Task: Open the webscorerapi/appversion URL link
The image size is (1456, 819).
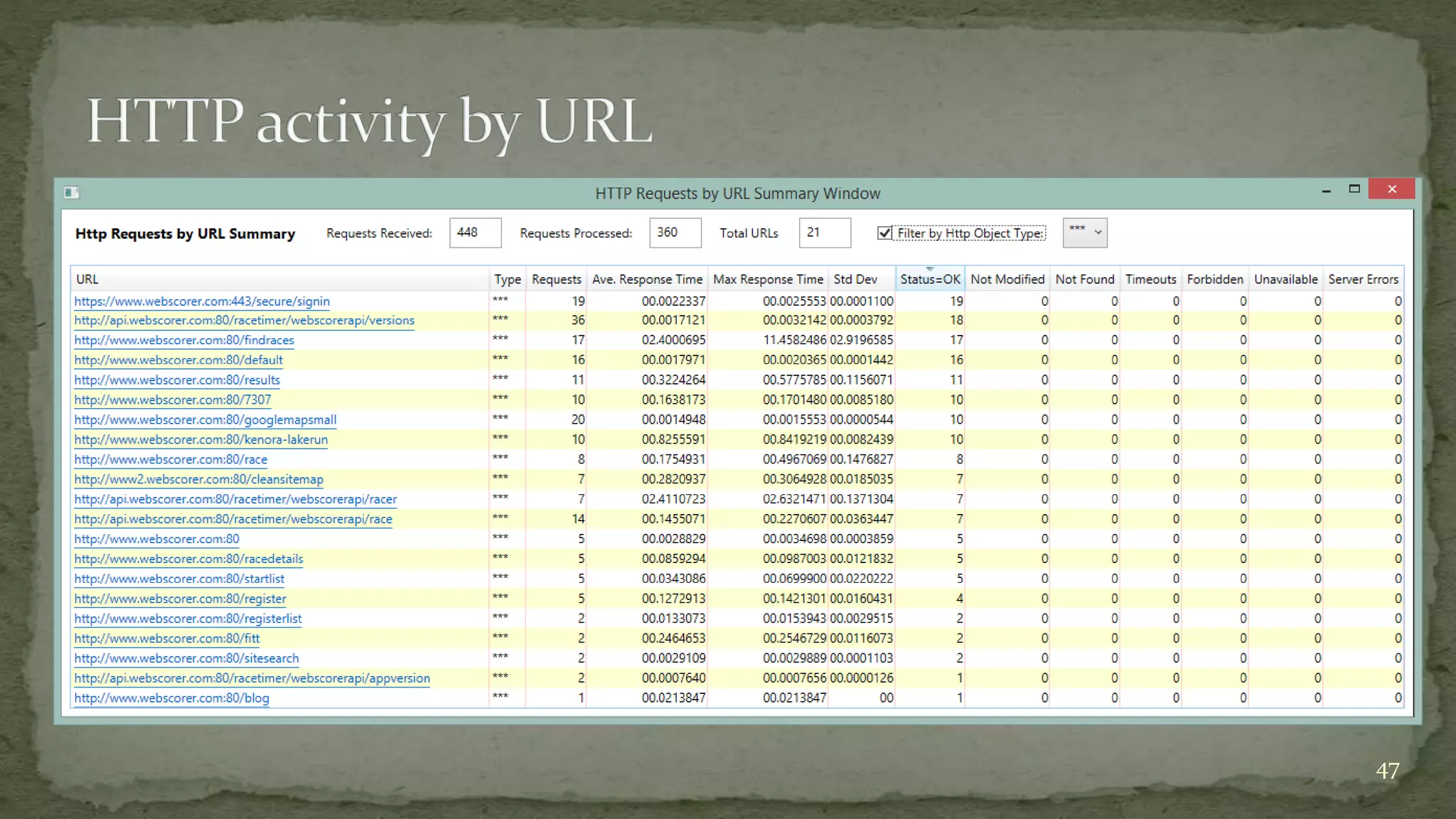Action: (252, 678)
